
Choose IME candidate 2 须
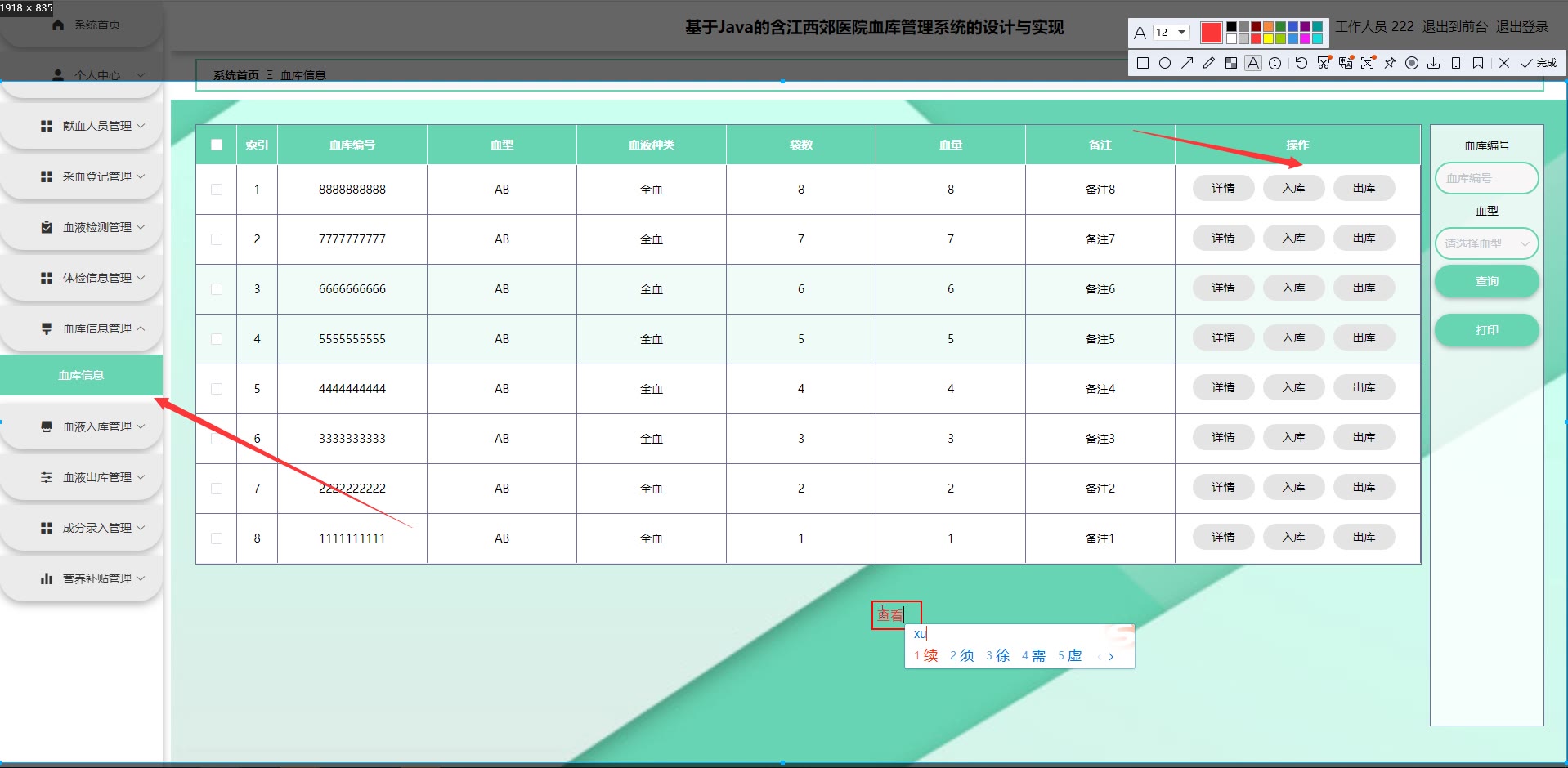tap(962, 655)
